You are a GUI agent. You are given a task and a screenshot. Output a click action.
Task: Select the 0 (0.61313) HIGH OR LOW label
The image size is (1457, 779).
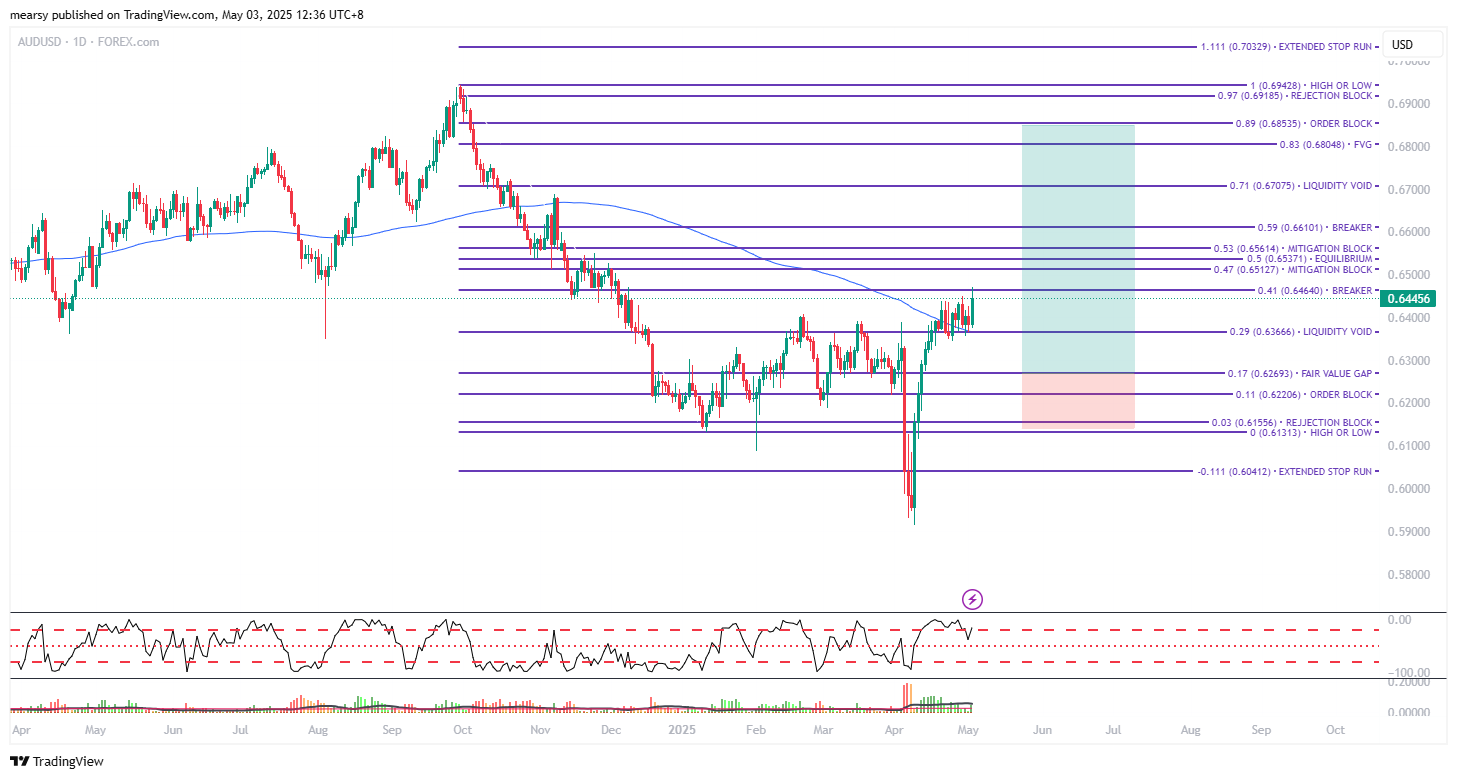tap(1311, 432)
